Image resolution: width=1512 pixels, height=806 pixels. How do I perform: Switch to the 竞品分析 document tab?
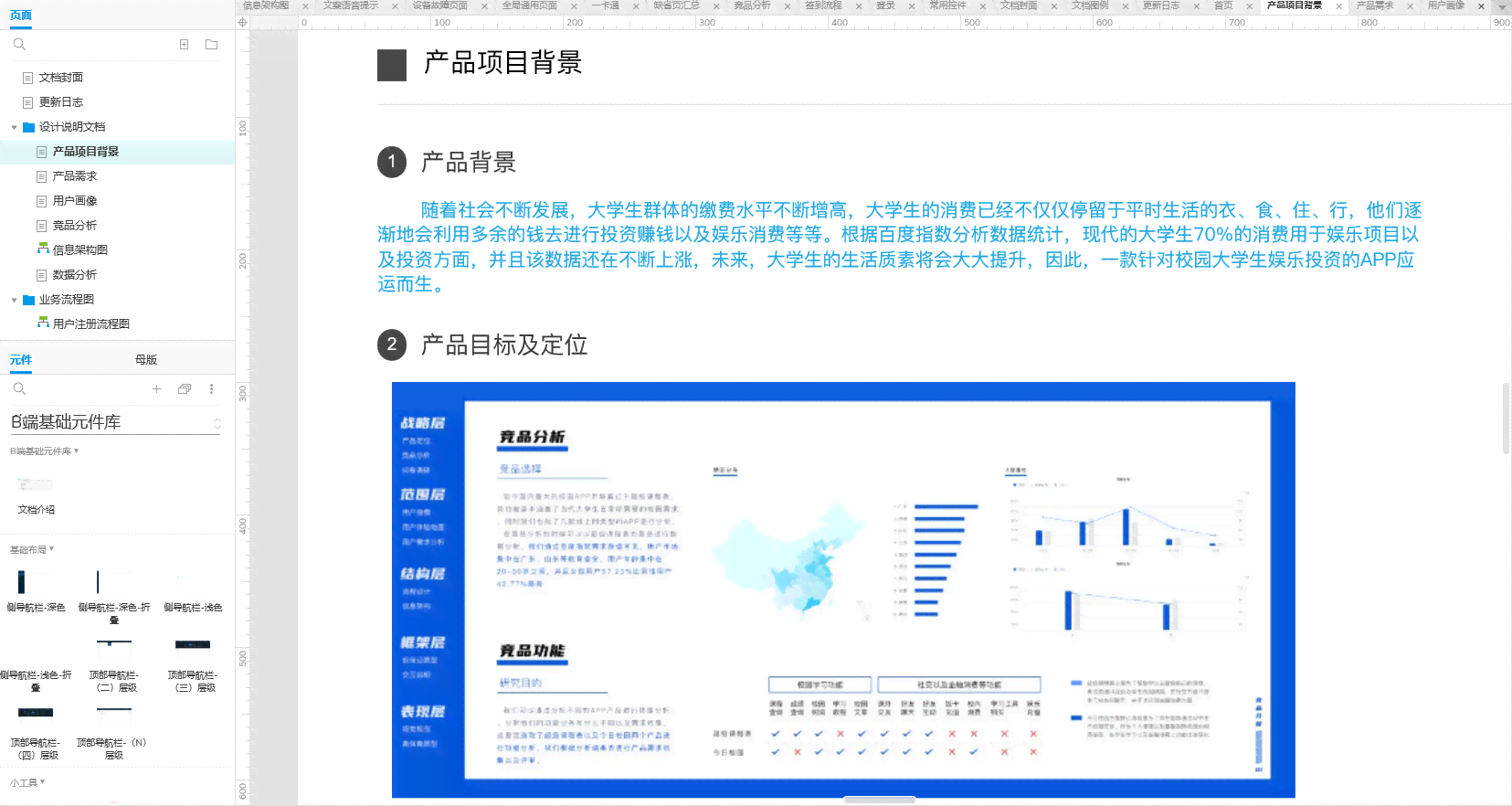point(753,5)
